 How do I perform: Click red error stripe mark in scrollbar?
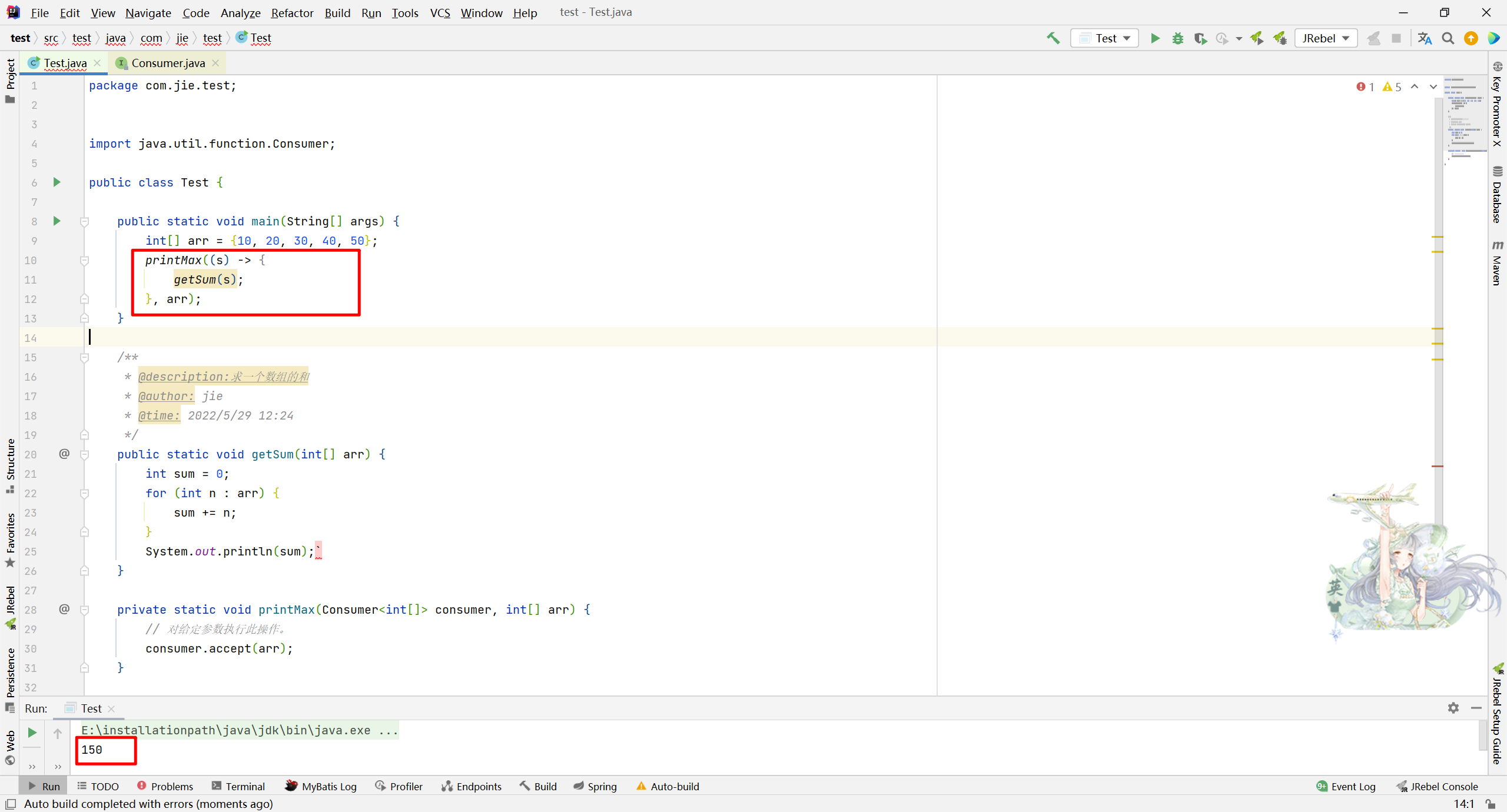tap(1437, 466)
